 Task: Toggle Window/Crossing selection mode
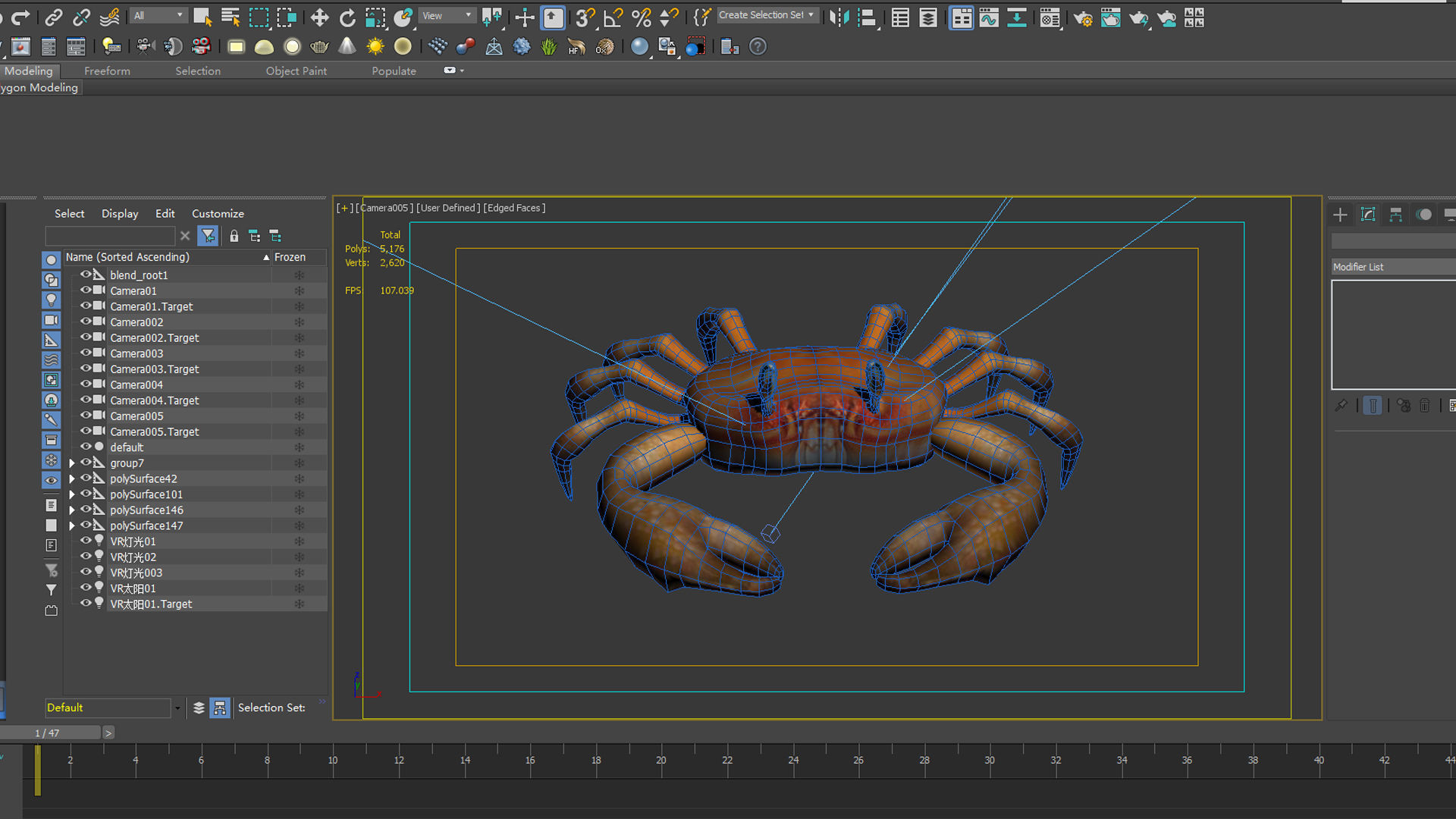click(x=287, y=18)
